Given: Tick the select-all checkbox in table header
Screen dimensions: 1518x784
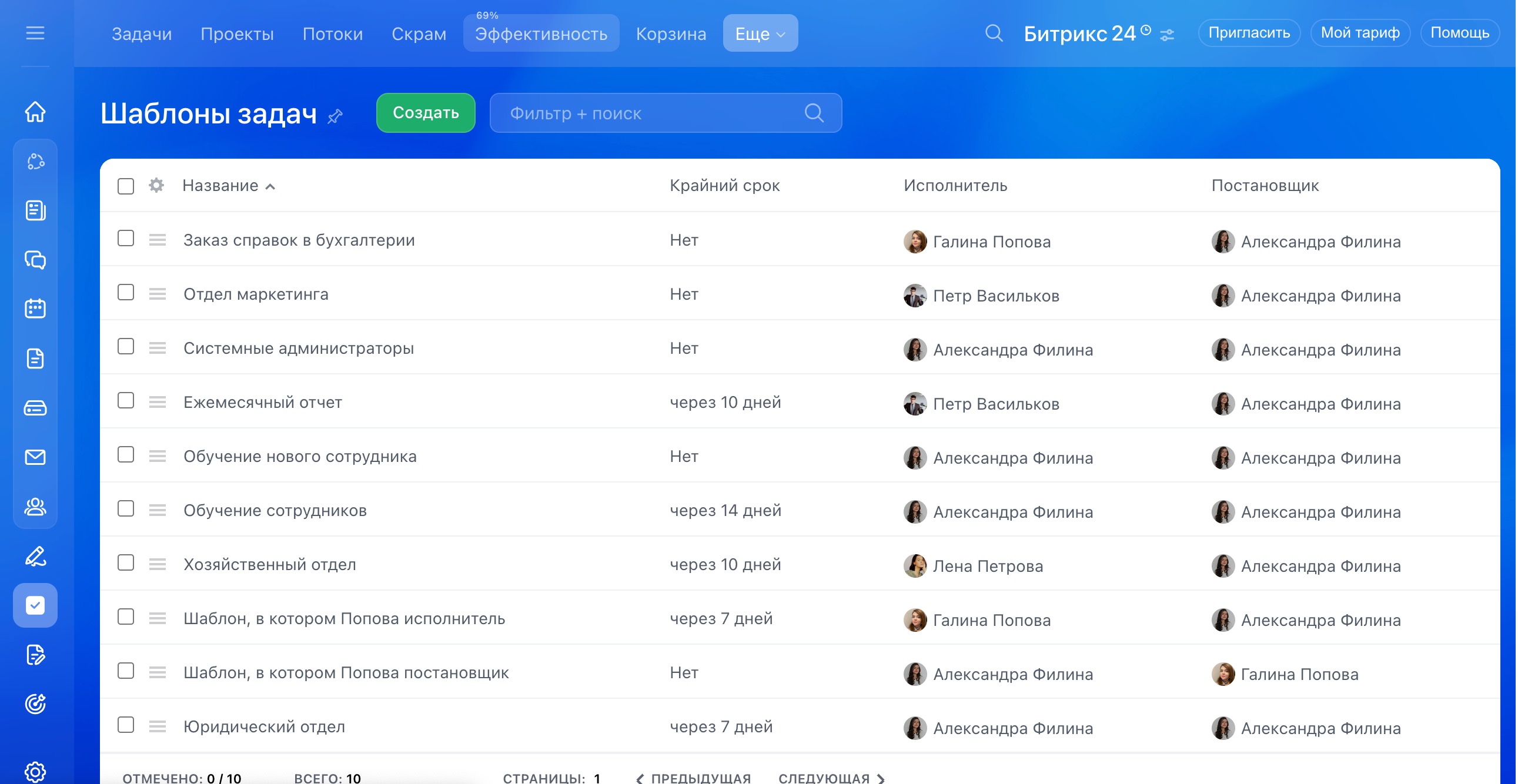Looking at the screenshot, I should [125, 186].
